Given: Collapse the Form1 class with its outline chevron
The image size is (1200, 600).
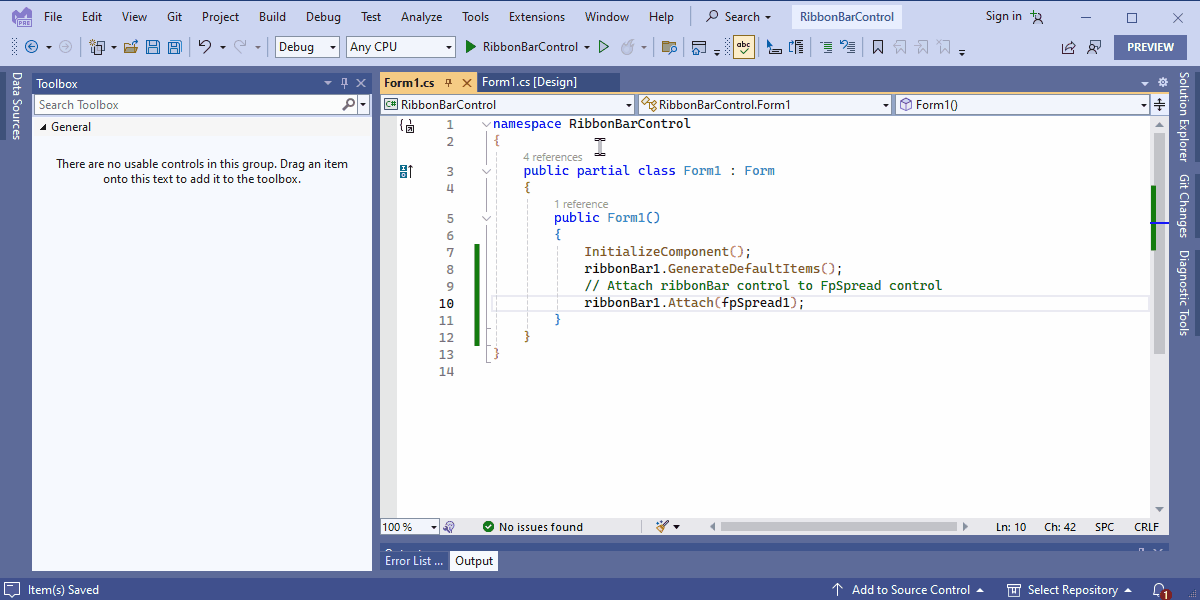Looking at the screenshot, I should 486,171.
